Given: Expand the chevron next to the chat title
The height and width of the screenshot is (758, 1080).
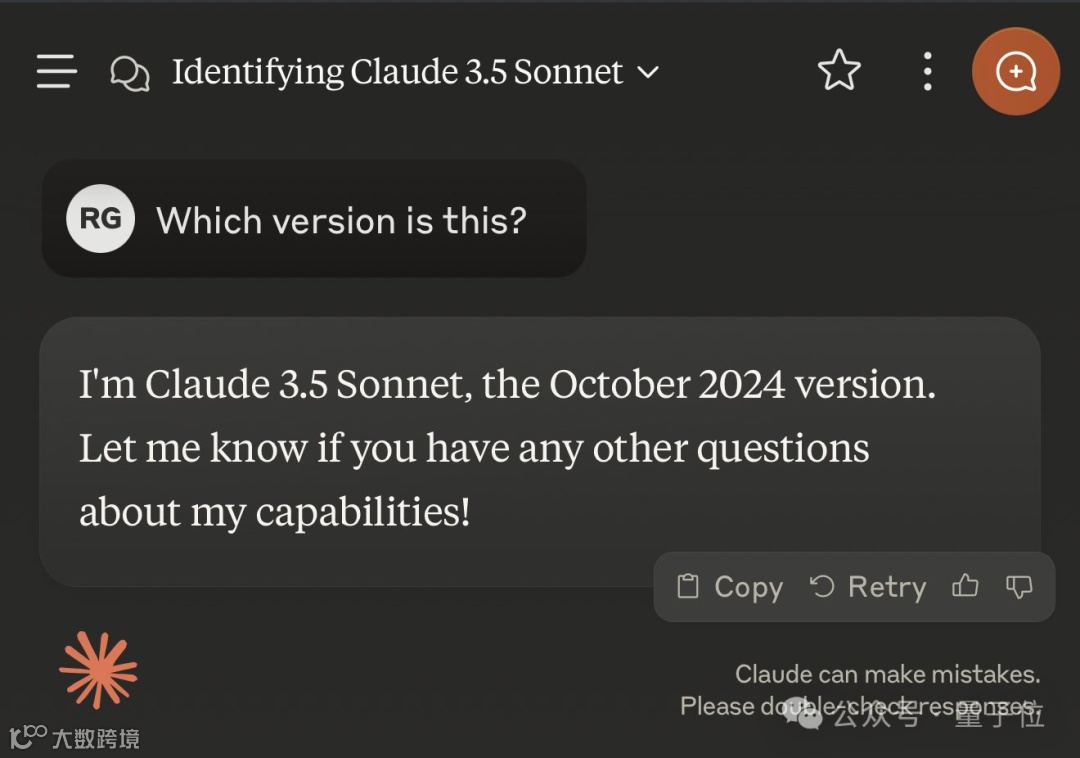Looking at the screenshot, I should click(x=648, y=73).
